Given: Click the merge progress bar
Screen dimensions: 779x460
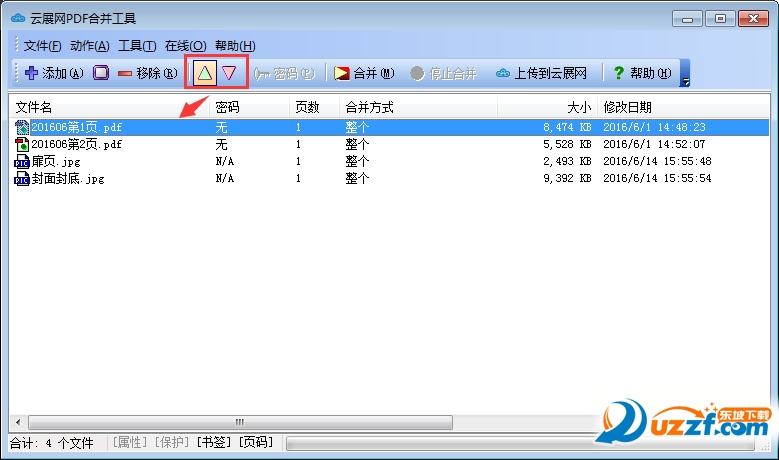Looking at the screenshot, I should (520, 443).
